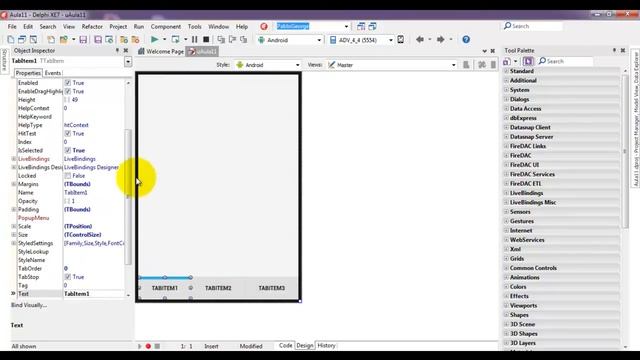Click the Save floppy disk toolbar icon
Viewport: 640px width, 360px height.
pyautogui.click(x=83, y=40)
